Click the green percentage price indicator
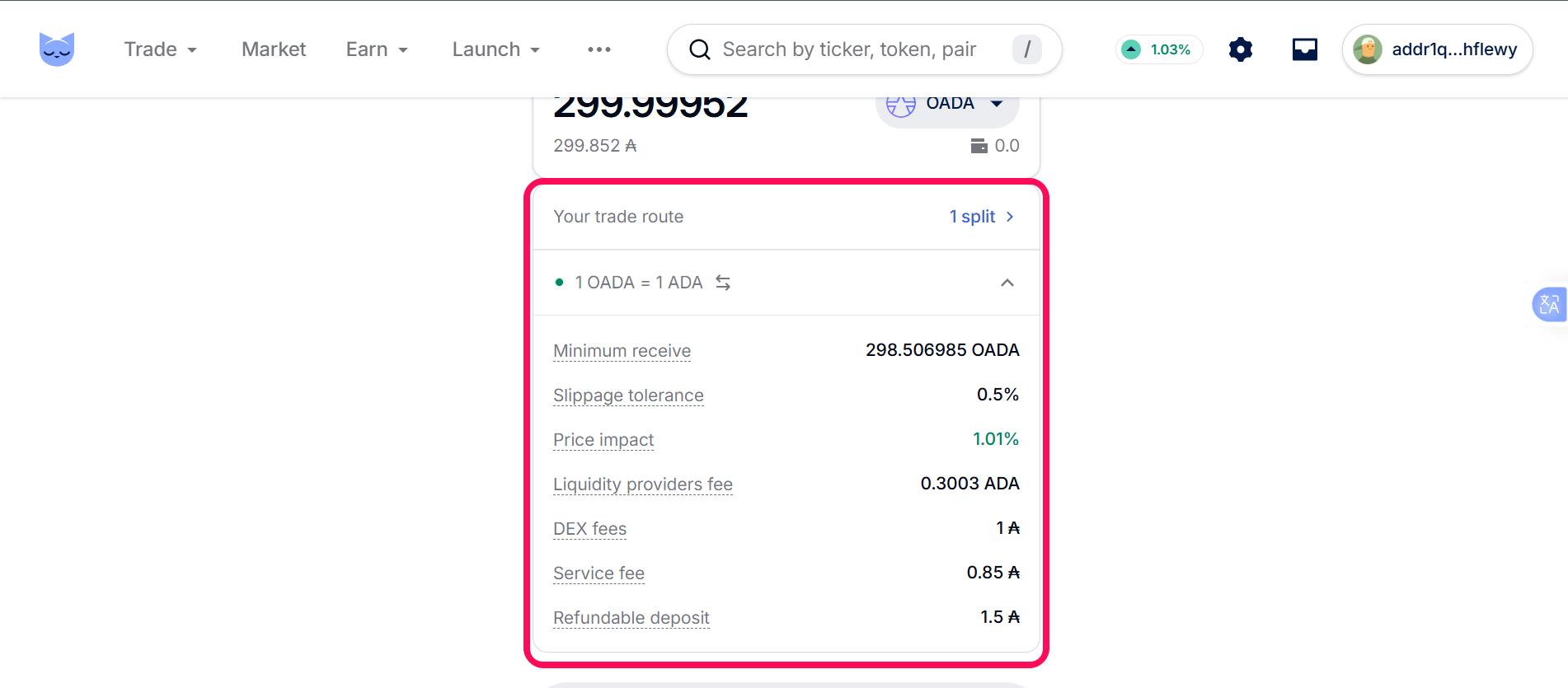 pyautogui.click(x=1157, y=49)
